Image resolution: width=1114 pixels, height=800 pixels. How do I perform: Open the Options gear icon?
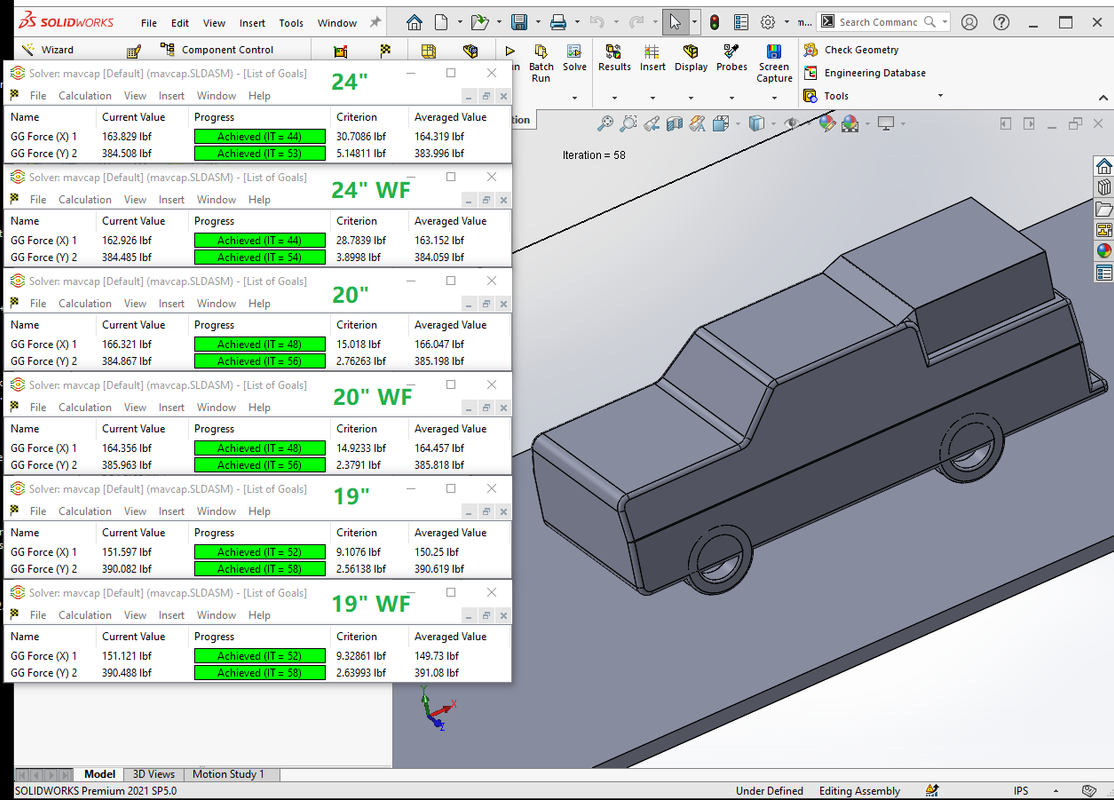tap(768, 23)
